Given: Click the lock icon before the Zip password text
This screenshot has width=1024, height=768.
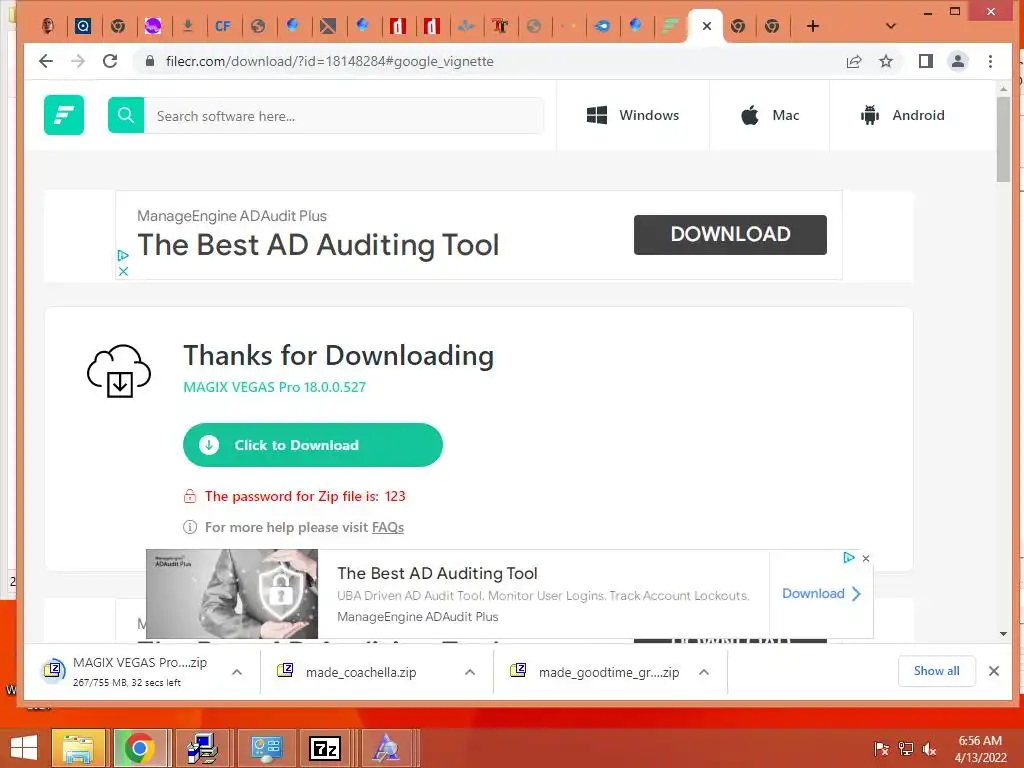Looking at the screenshot, I should (190, 496).
